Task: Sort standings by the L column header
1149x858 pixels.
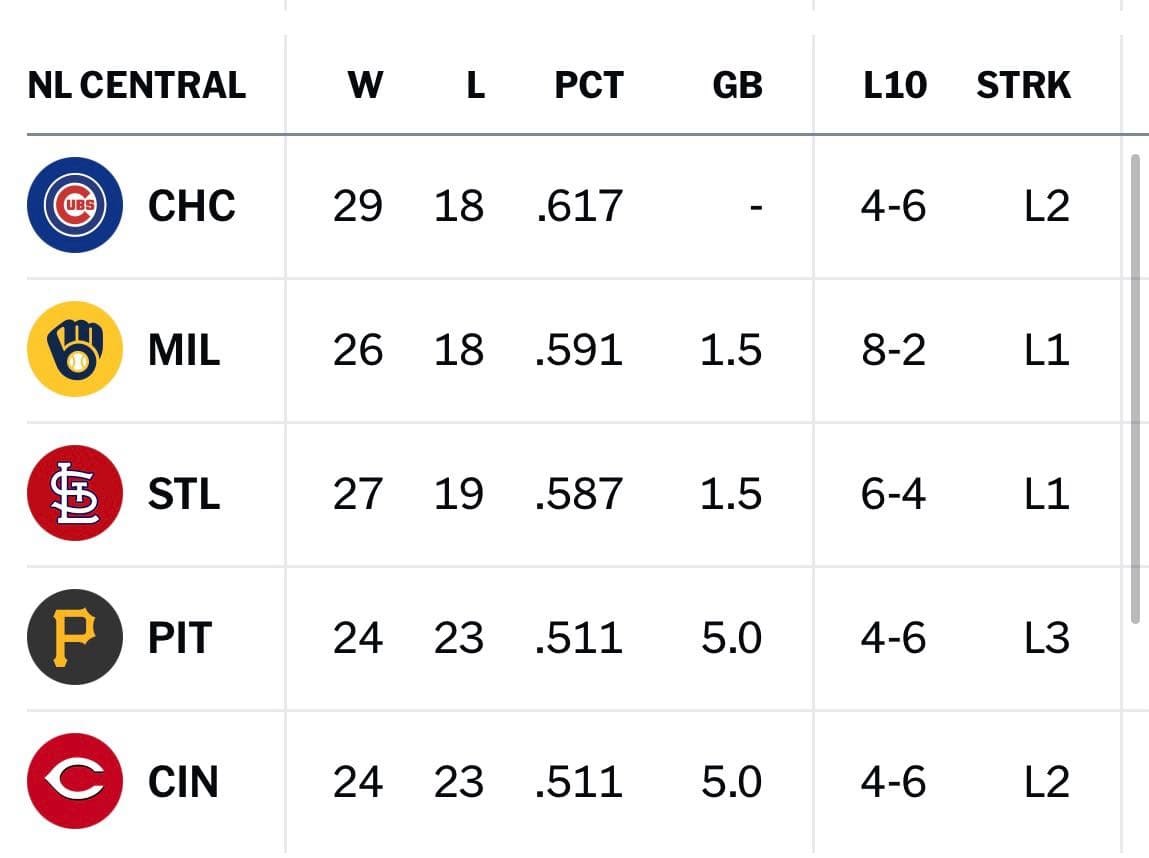Action: point(476,85)
